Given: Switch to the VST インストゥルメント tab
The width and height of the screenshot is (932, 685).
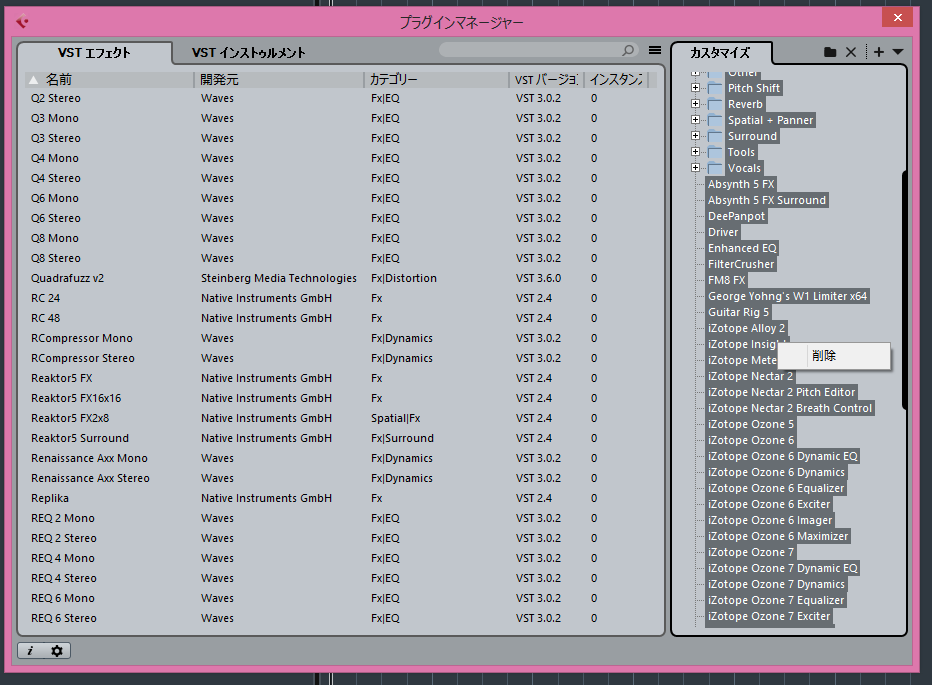Looking at the screenshot, I should (248, 53).
